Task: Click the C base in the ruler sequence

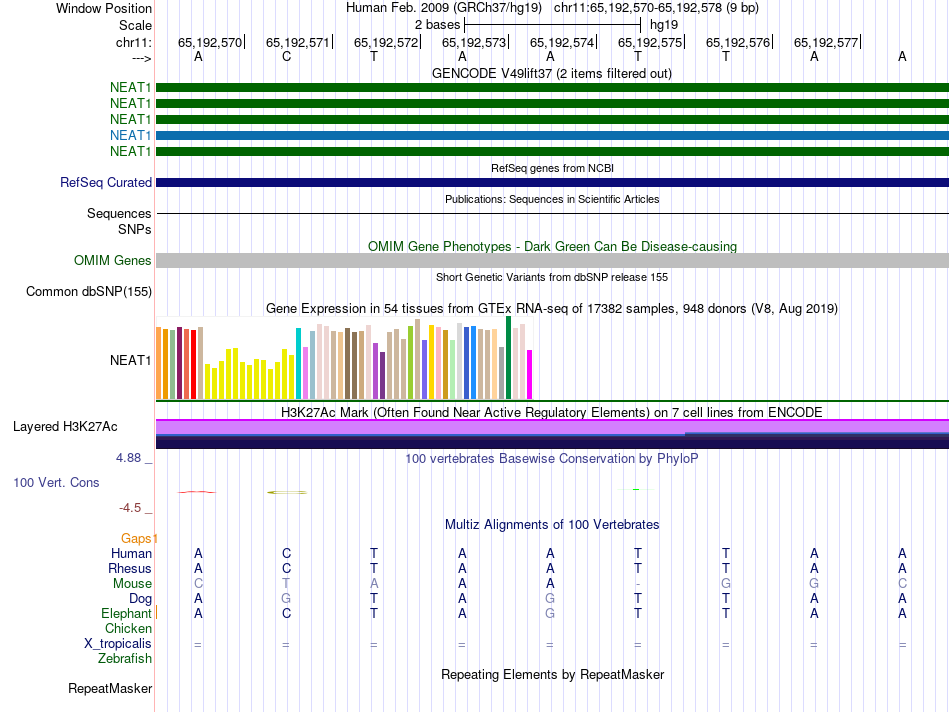Action: 287,56
